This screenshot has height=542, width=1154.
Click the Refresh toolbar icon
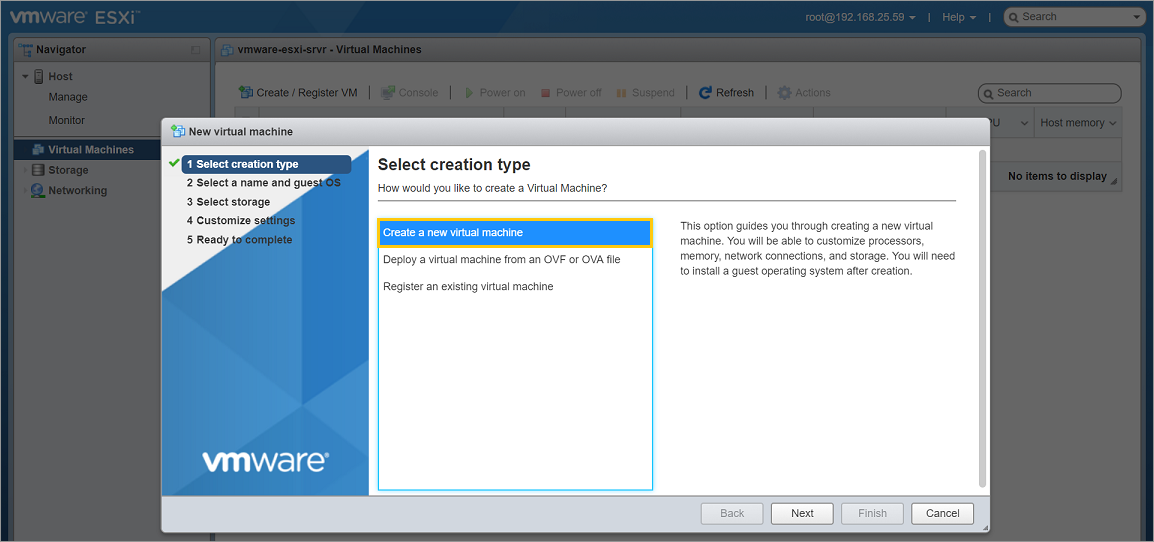coord(706,92)
